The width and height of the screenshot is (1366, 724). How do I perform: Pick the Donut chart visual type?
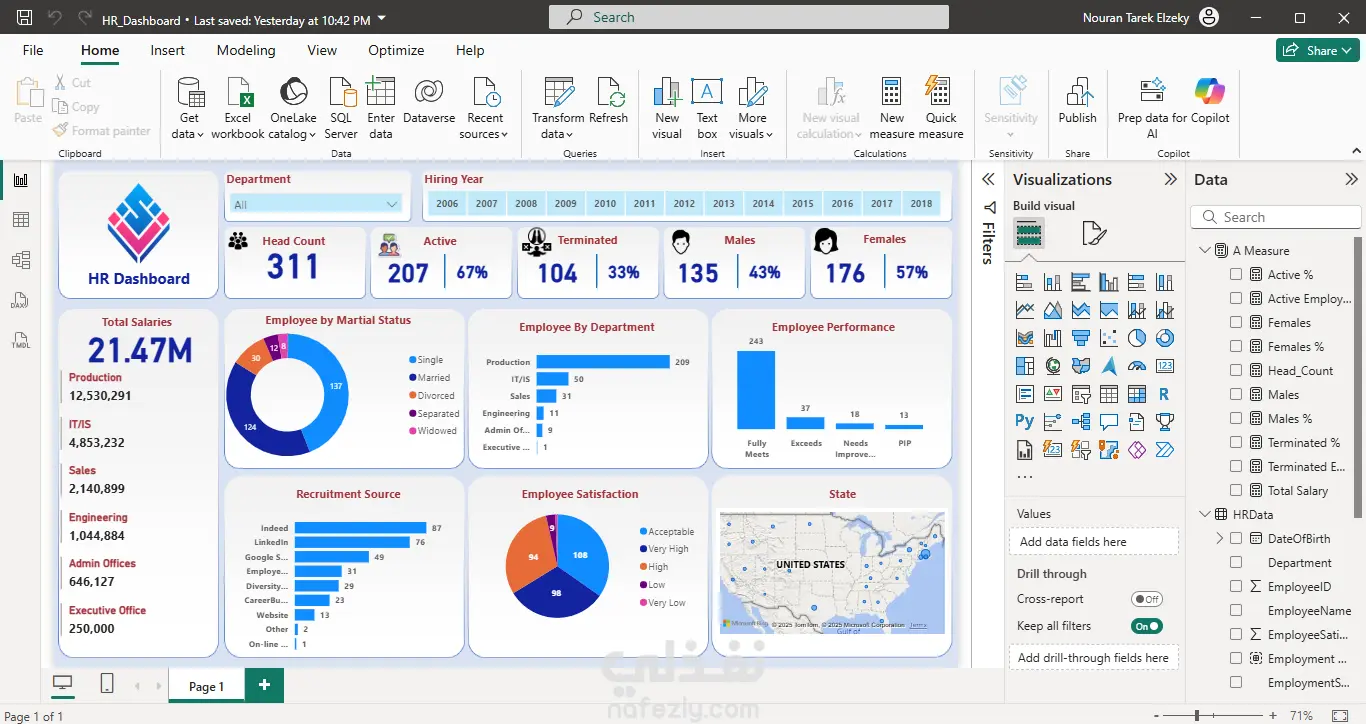click(1164, 338)
